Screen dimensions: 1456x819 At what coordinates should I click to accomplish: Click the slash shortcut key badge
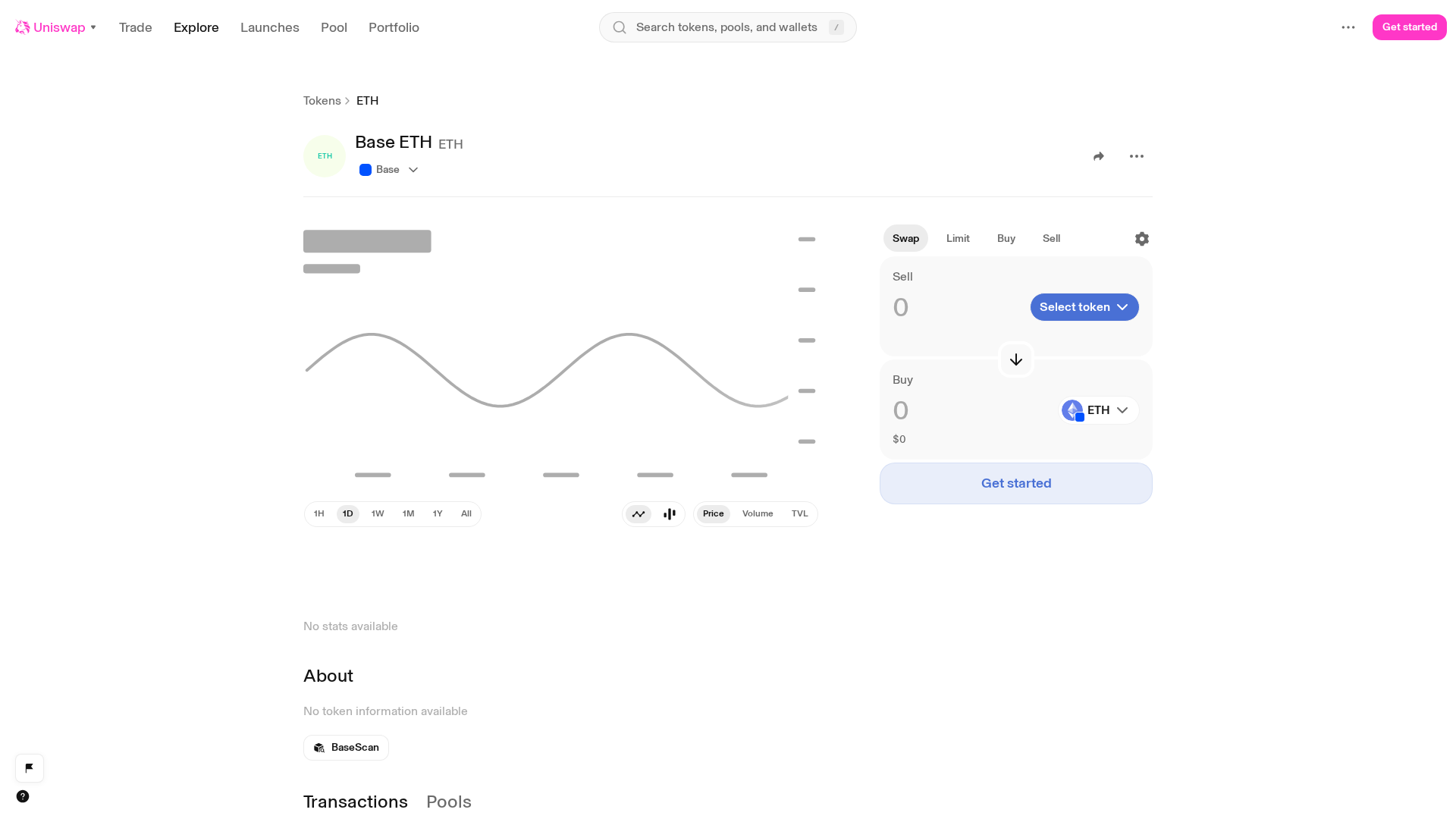[x=836, y=27]
